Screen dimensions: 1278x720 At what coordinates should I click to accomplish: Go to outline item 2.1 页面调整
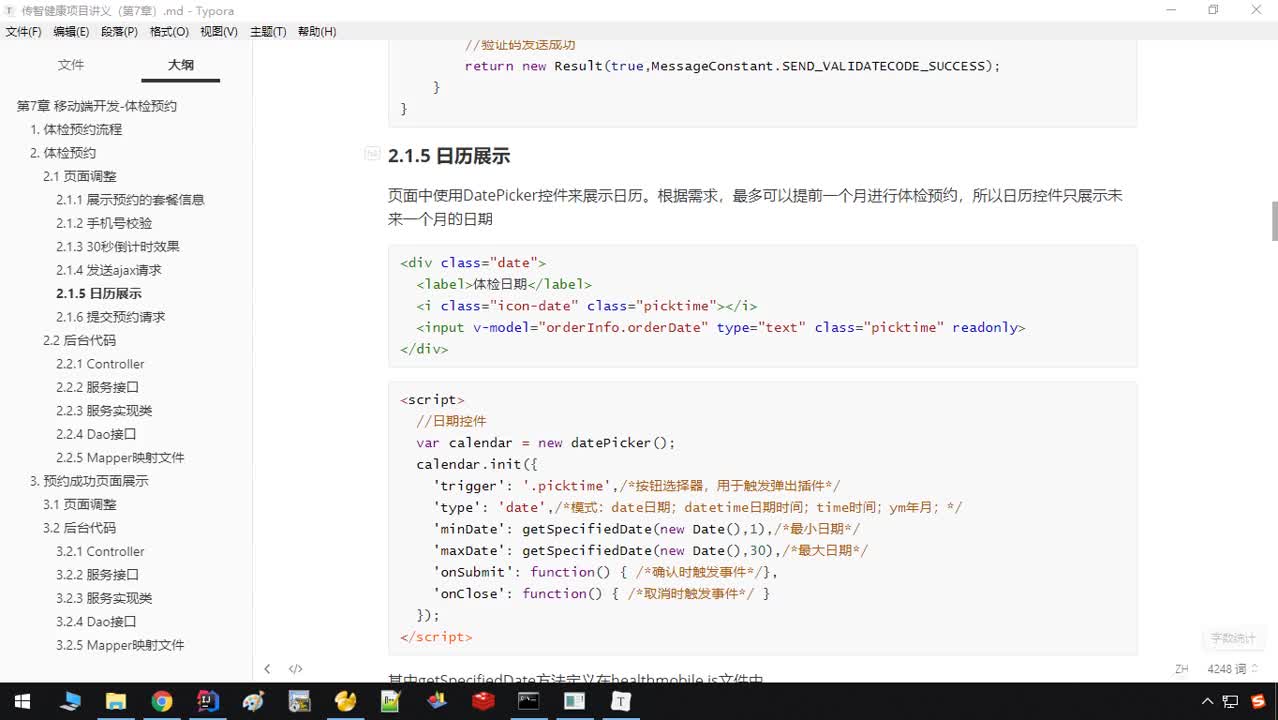(80, 176)
